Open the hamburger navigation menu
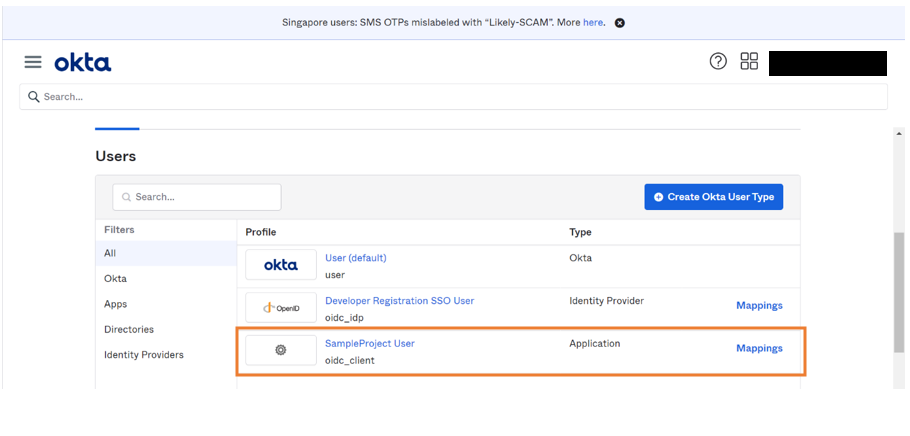 [x=33, y=62]
